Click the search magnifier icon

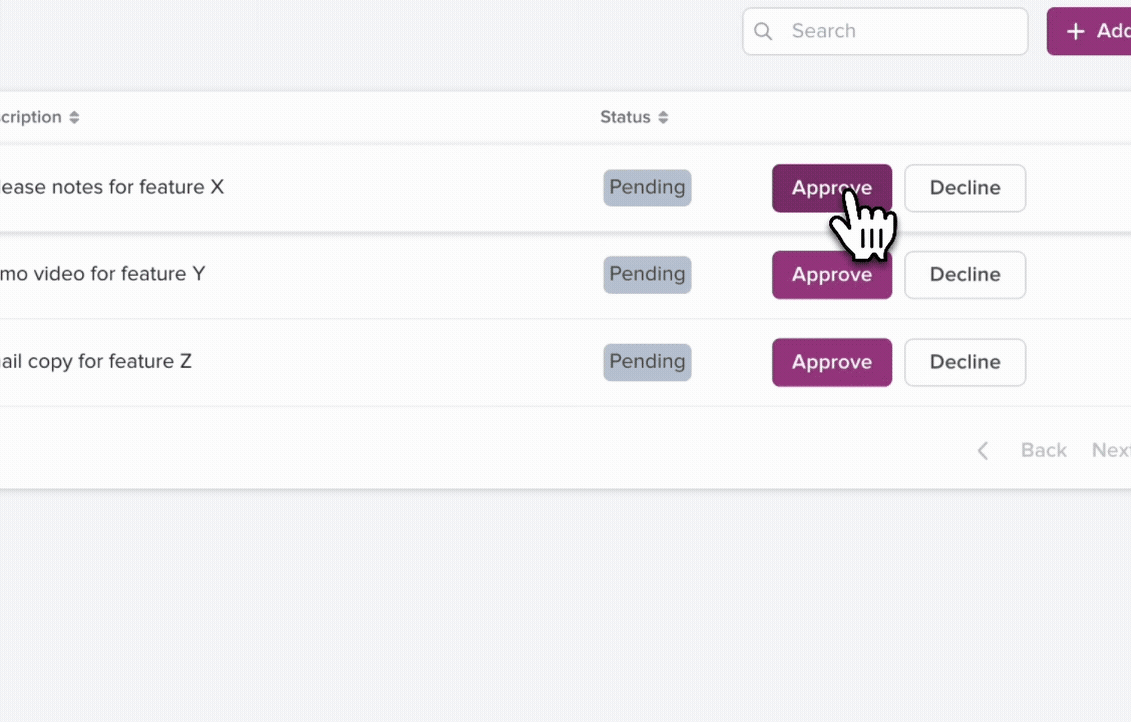[762, 31]
